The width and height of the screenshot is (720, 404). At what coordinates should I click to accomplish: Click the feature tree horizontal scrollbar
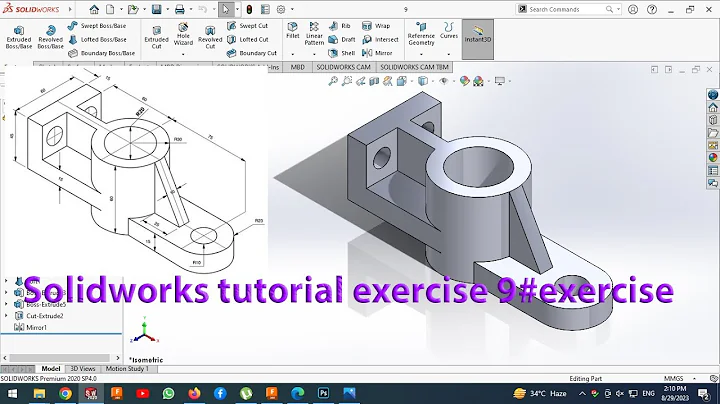pos(59,358)
